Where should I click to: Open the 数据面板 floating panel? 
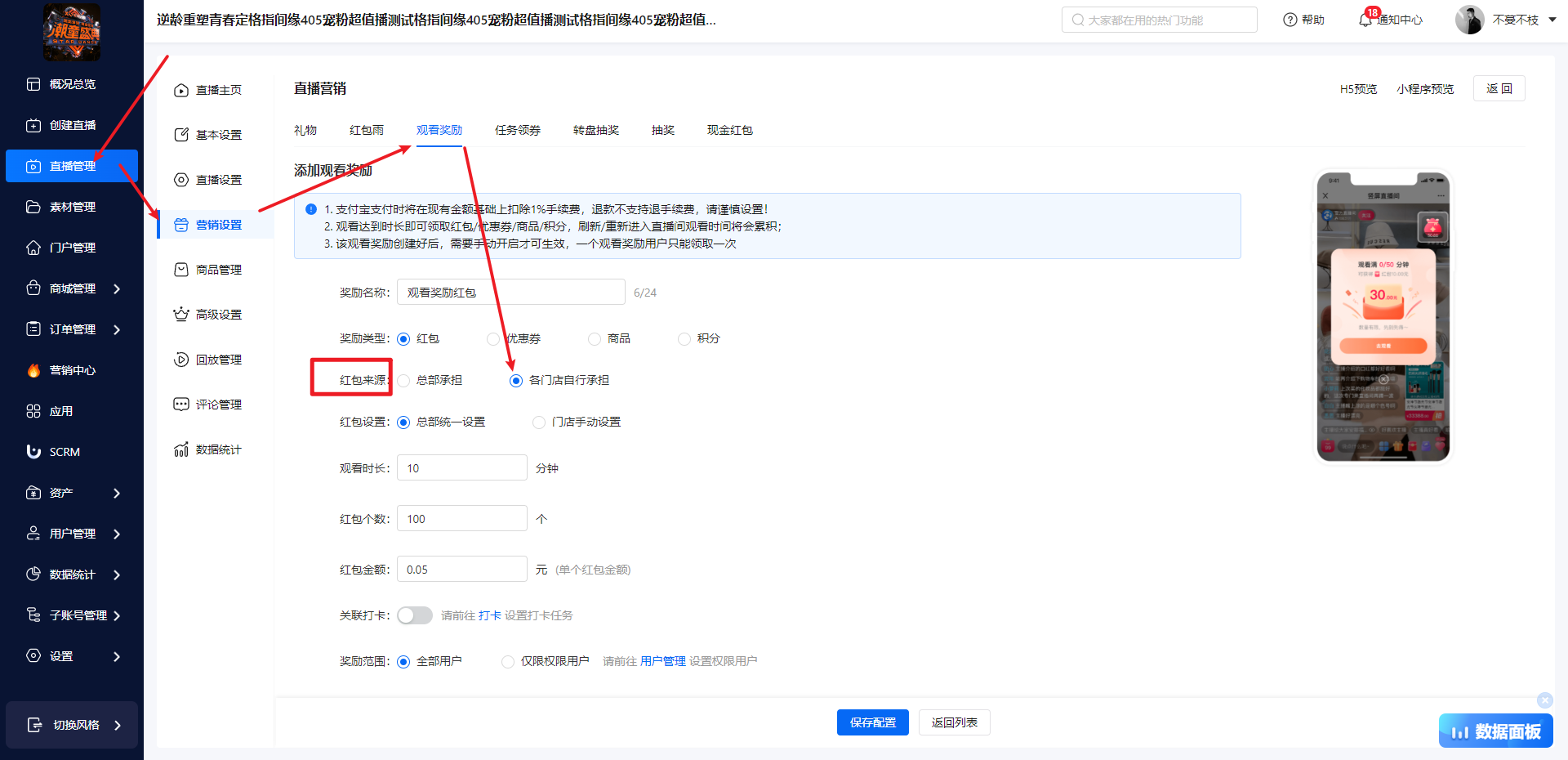[x=1495, y=731]
